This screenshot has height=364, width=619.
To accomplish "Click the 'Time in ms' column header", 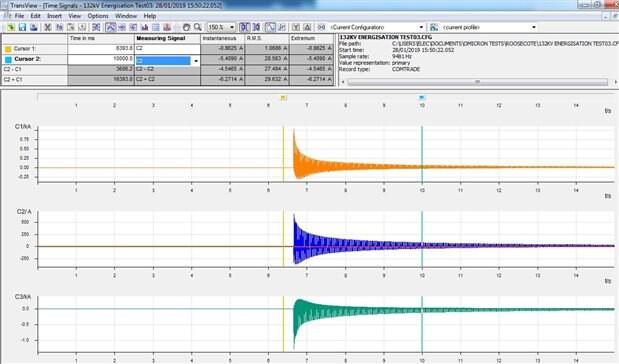I will coord(82,38).
